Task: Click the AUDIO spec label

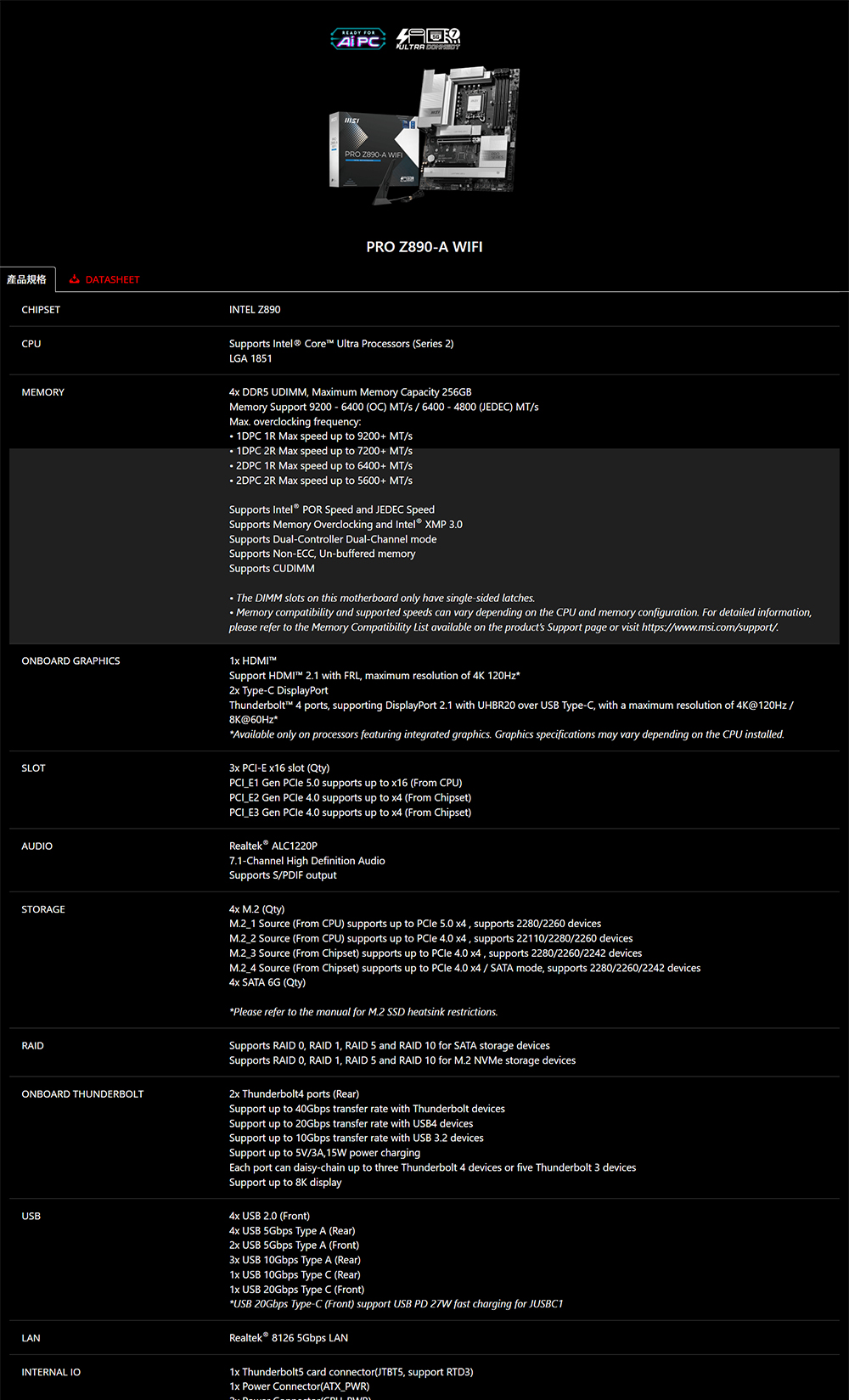Action: tap(37, 846)
